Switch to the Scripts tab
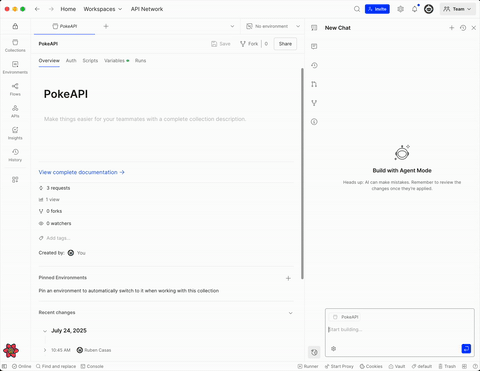 pyautogui.click(x=90, y=61)
